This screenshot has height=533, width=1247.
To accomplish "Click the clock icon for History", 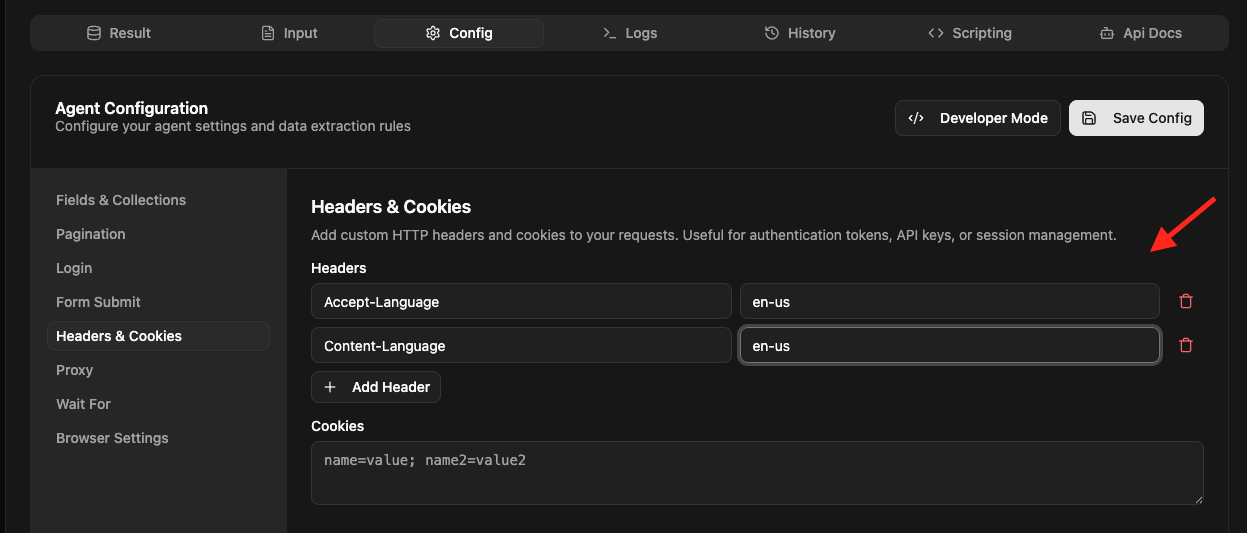I will point(772,33).
